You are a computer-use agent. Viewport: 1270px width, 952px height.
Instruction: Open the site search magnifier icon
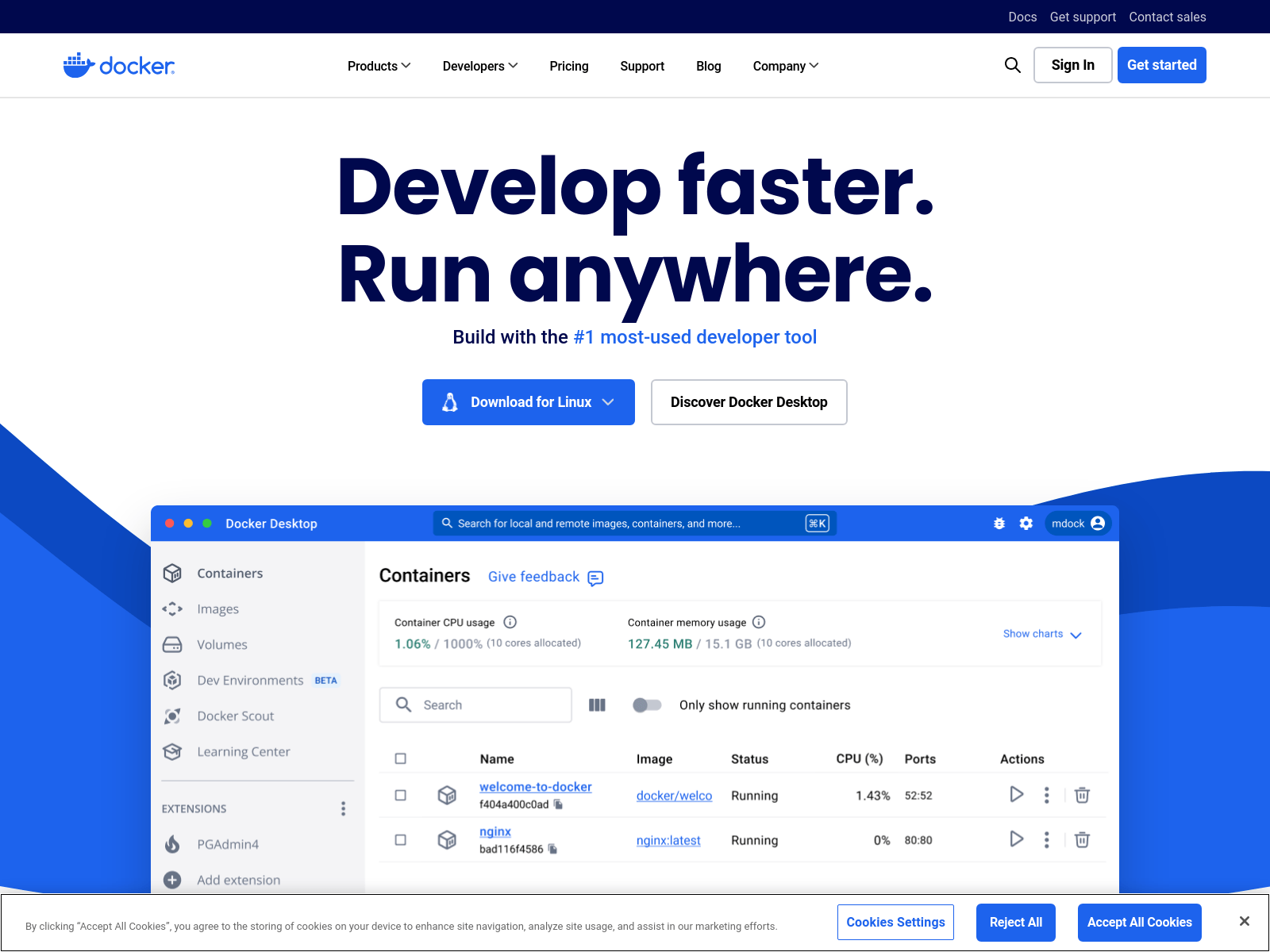[x=1012, y=65]
